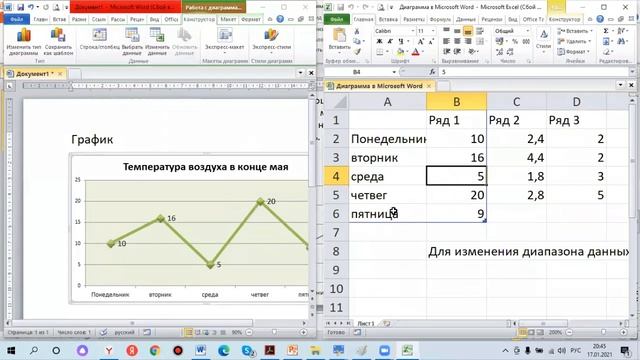This screenshot has width=640, height=360.
Task: Click Edit Data (Изменить данные) in Word
Action: click(157, 42)
